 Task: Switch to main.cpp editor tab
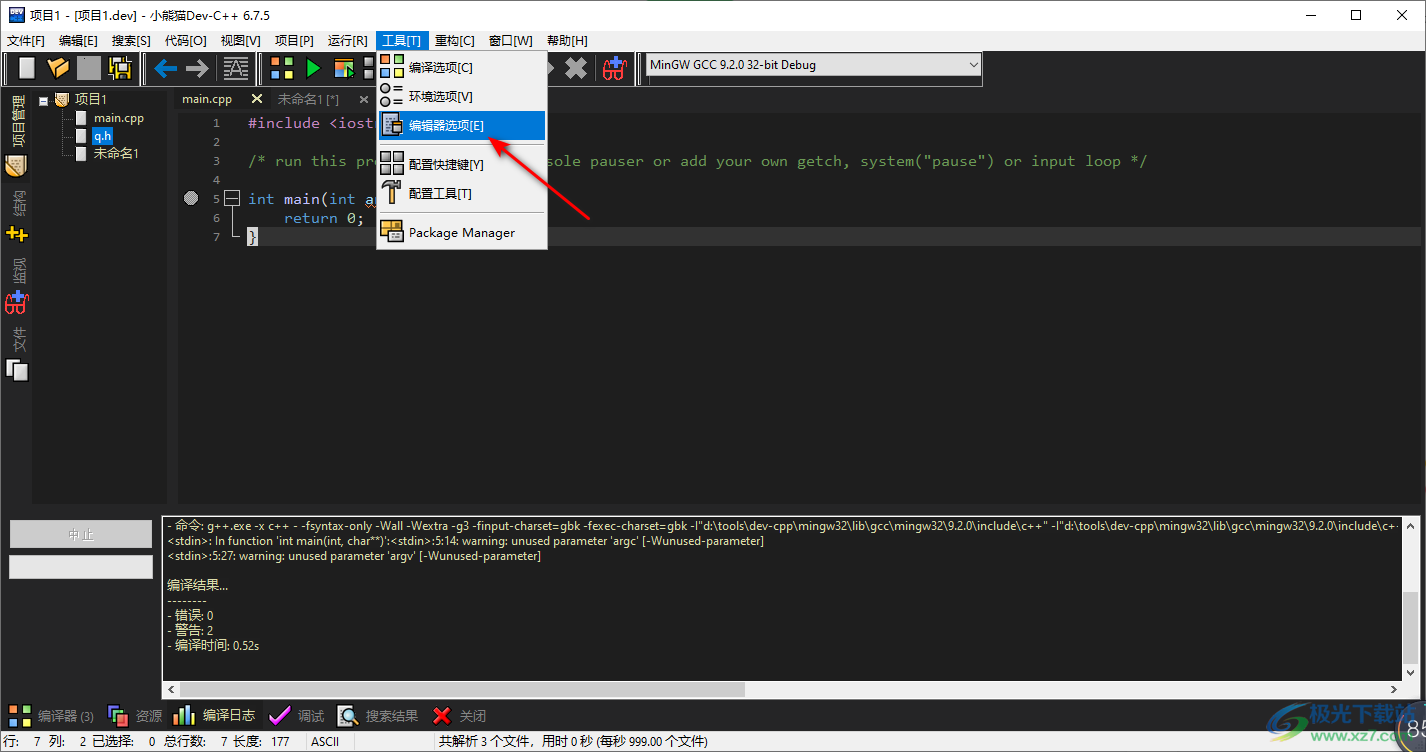click(x=207, y=99)
